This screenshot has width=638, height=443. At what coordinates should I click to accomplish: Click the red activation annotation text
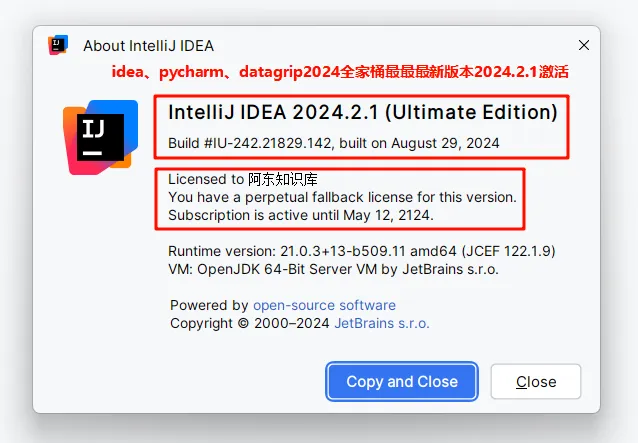[x=339, y=74]
